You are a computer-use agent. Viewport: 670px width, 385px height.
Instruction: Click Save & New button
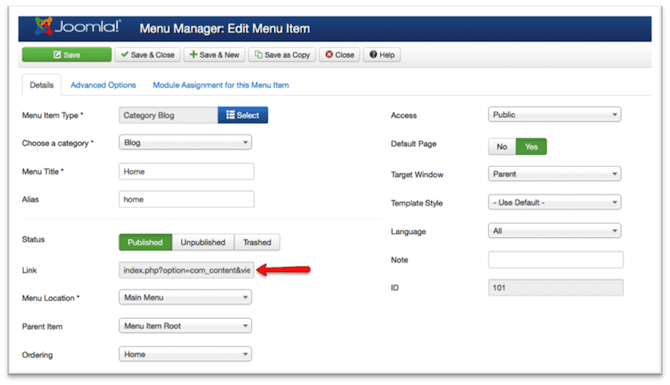[215, 55]
